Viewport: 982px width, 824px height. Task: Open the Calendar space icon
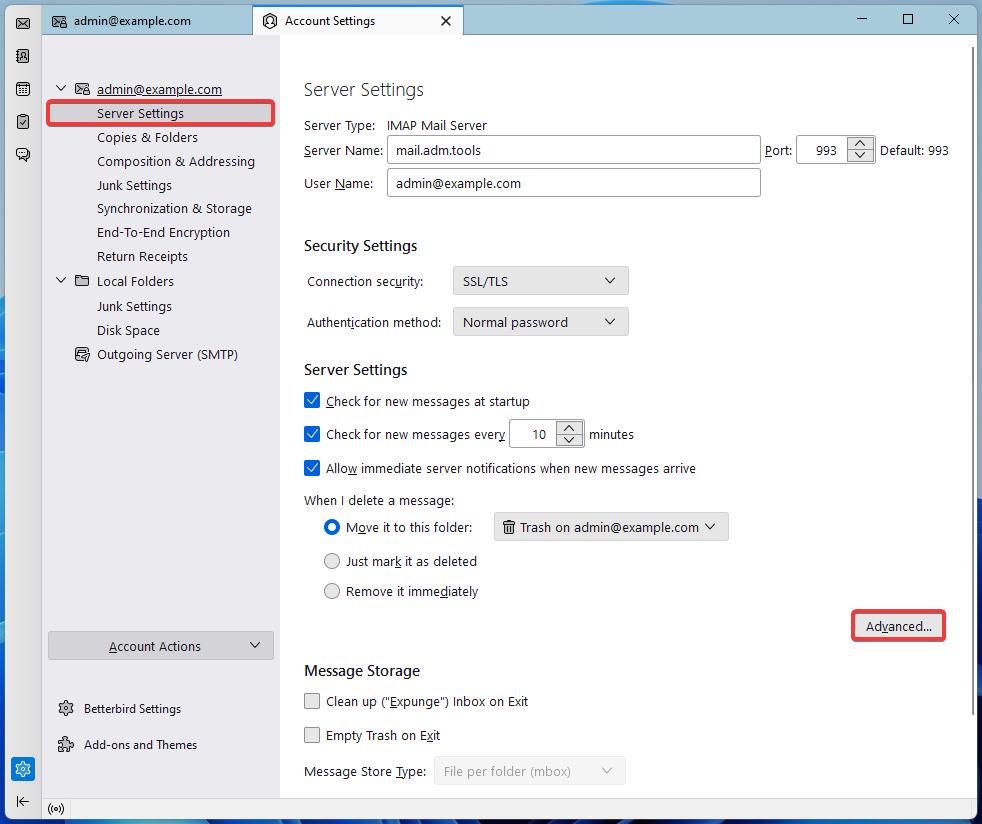pyautogui.click(x=22, y=89)
